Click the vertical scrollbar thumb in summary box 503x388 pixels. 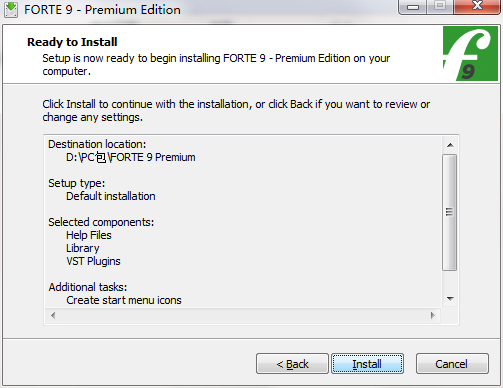450,212
